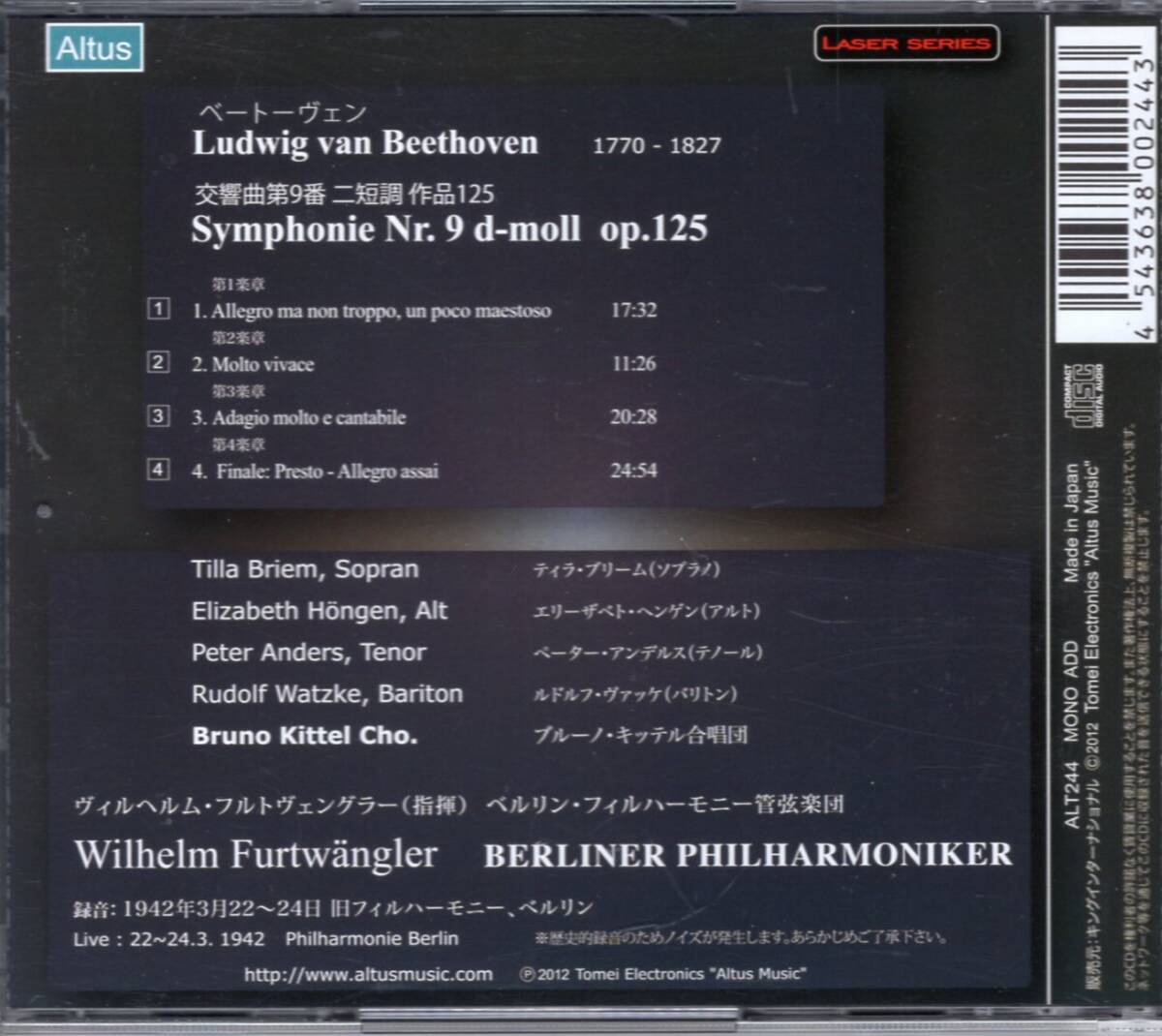1162x1036 pixels.
Task: Click the duration '17:32'
Action: tap(633, 310)
